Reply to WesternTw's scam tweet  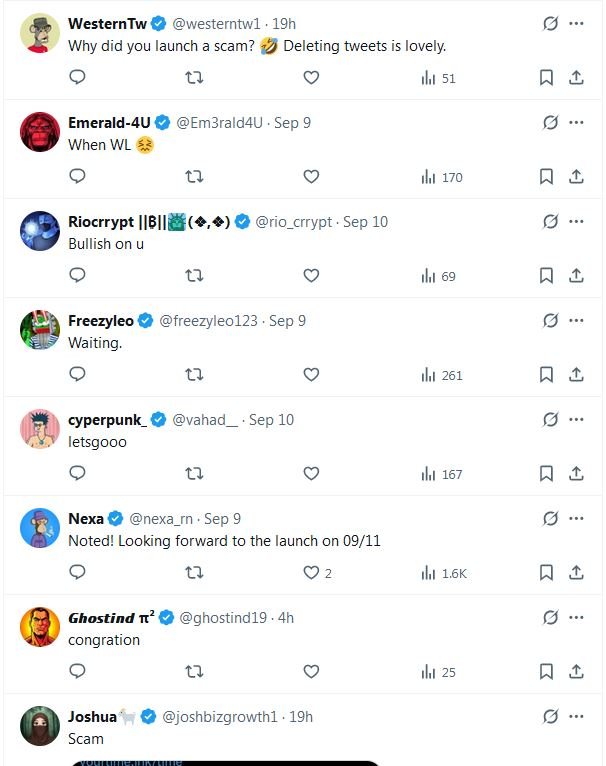pyautogui.click(x=78, y=78)
